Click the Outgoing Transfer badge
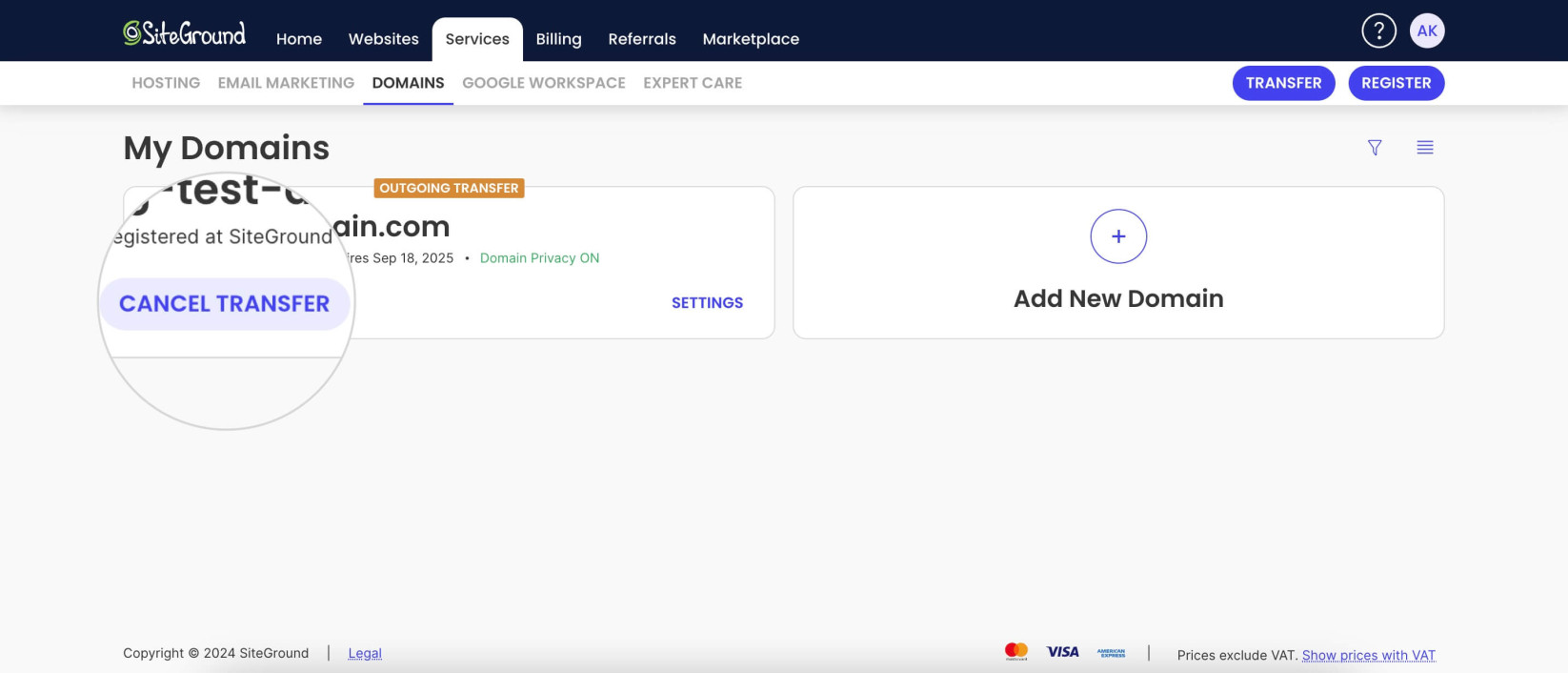The height and width of the screenshot is (673, 1568). point(449,188)
